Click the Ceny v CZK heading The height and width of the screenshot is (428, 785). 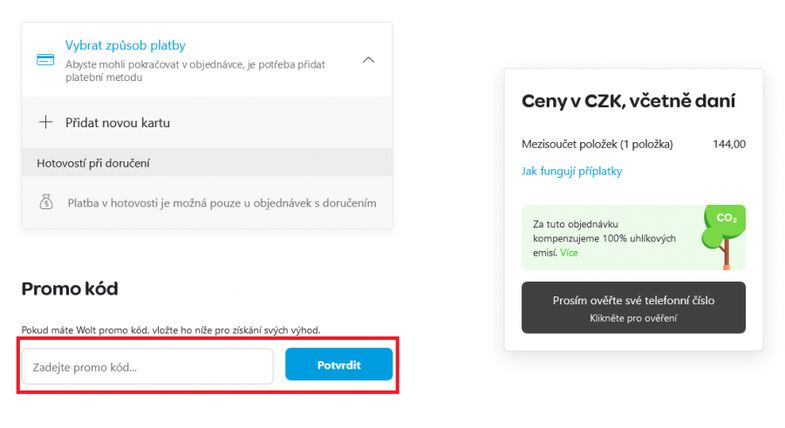tap(628, 101)
